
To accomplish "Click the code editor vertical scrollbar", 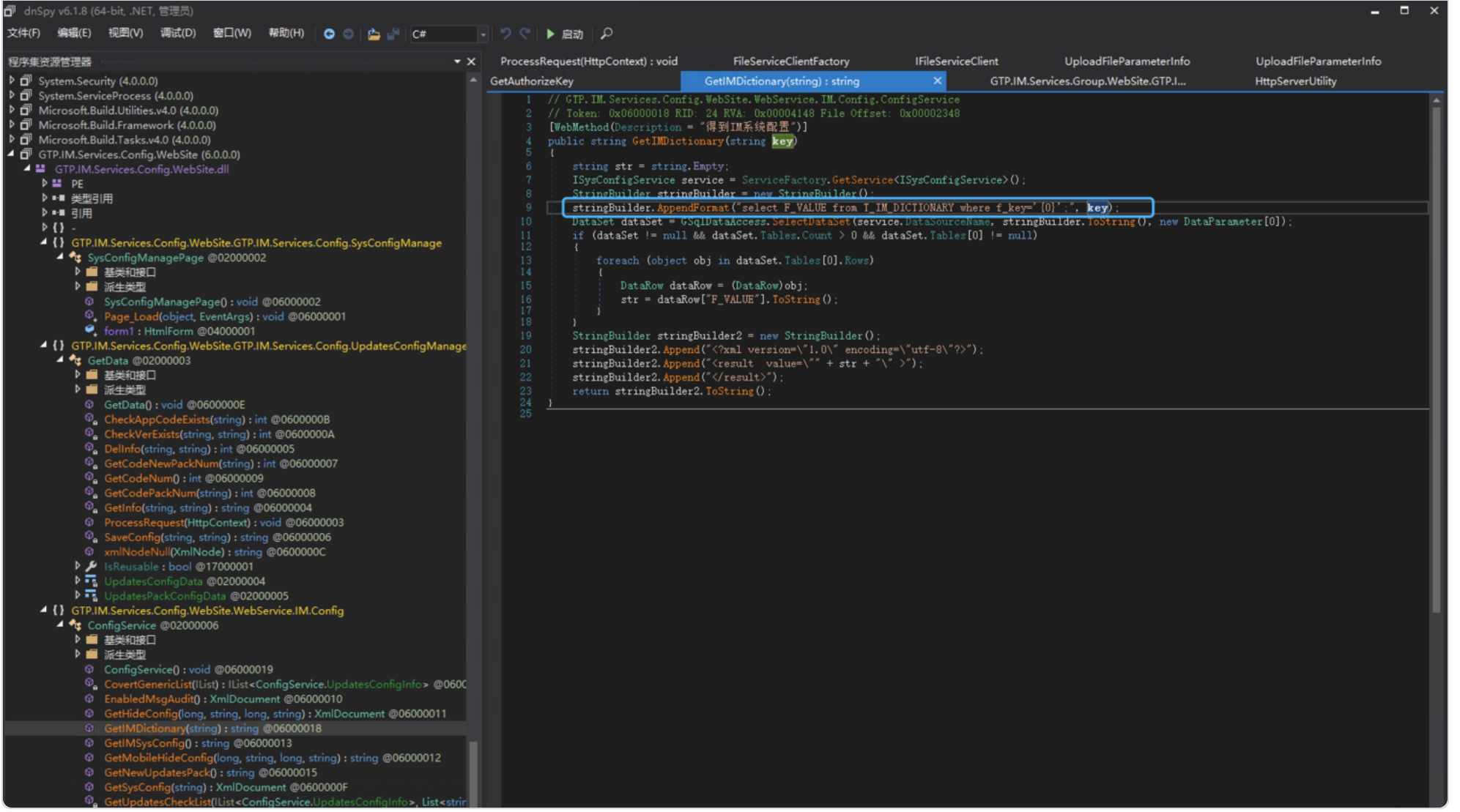I will click(1436, 359).
